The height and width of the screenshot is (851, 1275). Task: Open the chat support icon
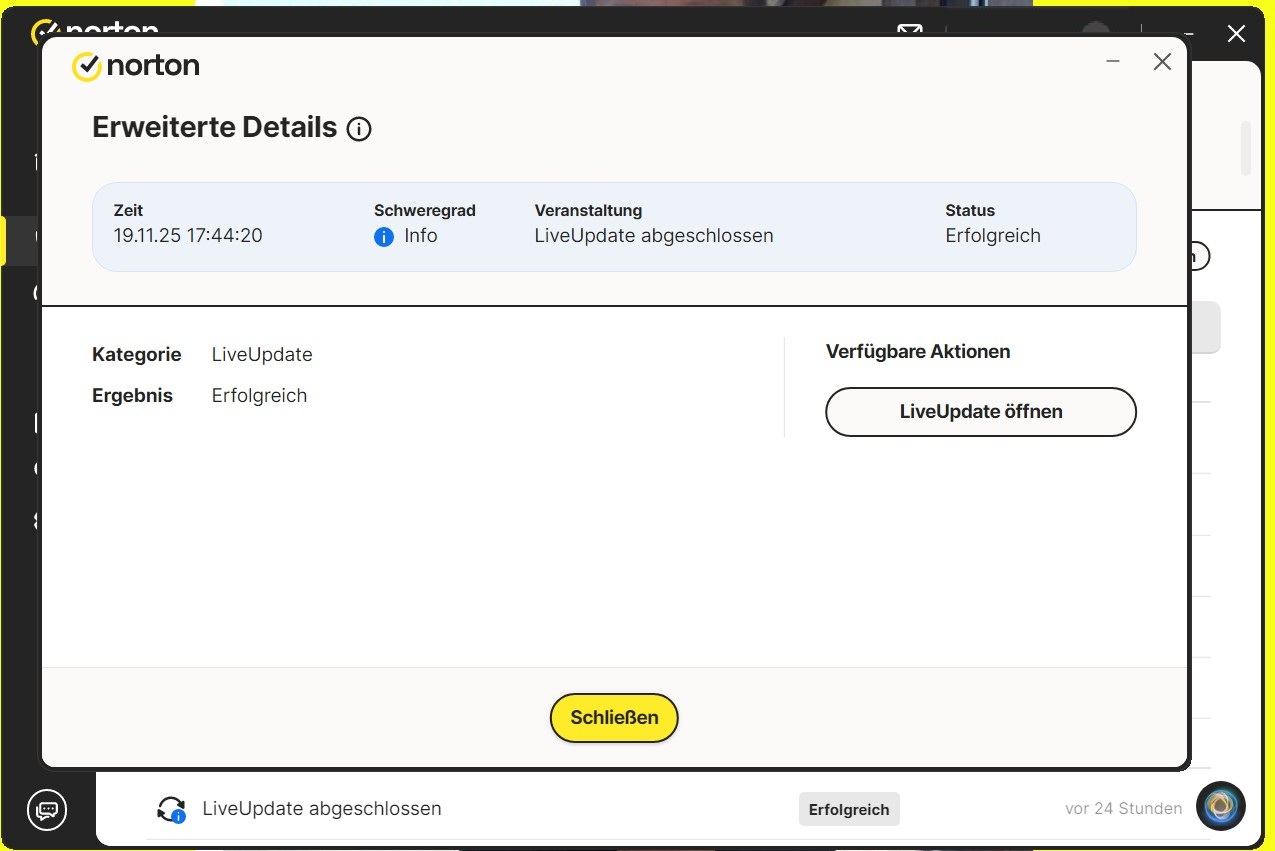tap(47, 809)
